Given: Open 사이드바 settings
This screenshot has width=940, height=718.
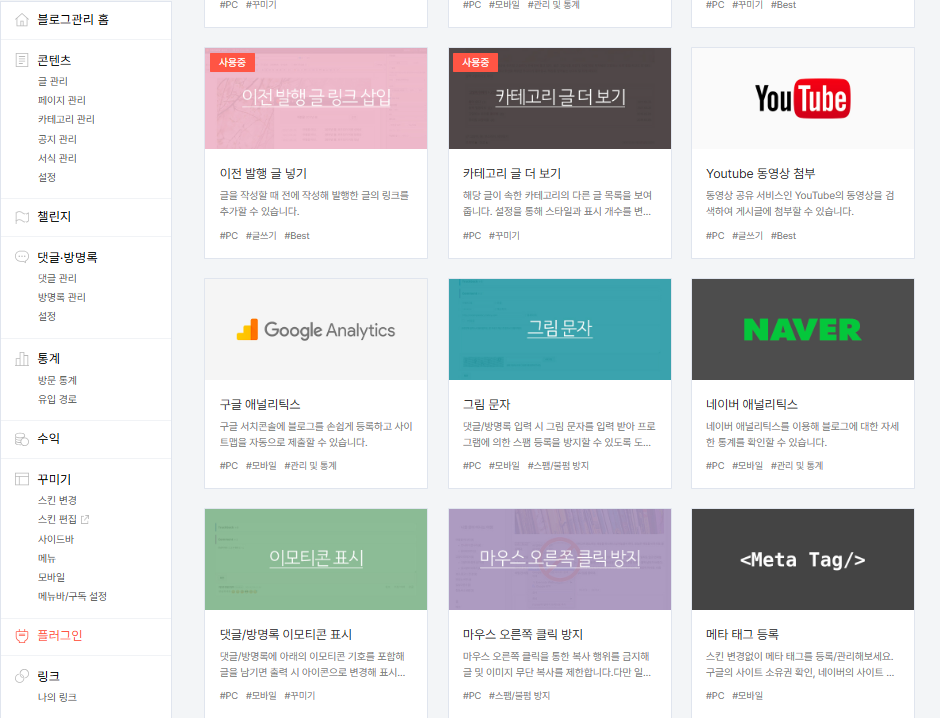Looking at the screenshot, I should pyautogui.click(x=56, y=539).
